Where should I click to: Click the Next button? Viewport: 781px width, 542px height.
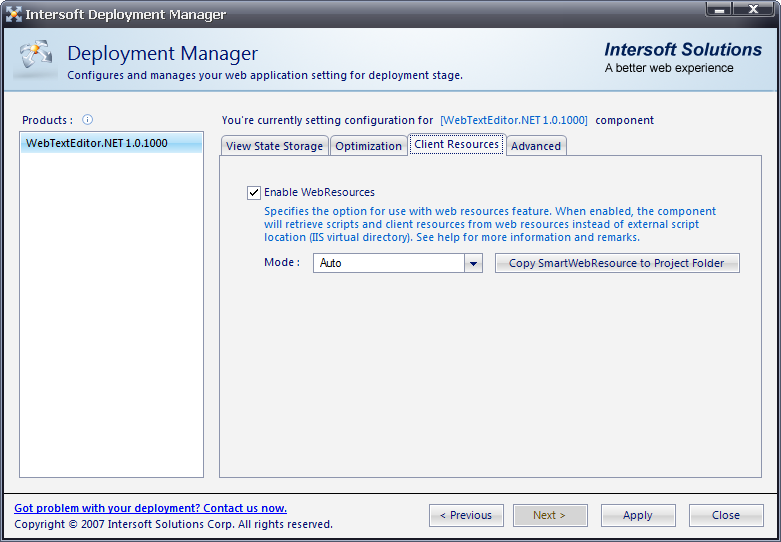coord(550,515)
